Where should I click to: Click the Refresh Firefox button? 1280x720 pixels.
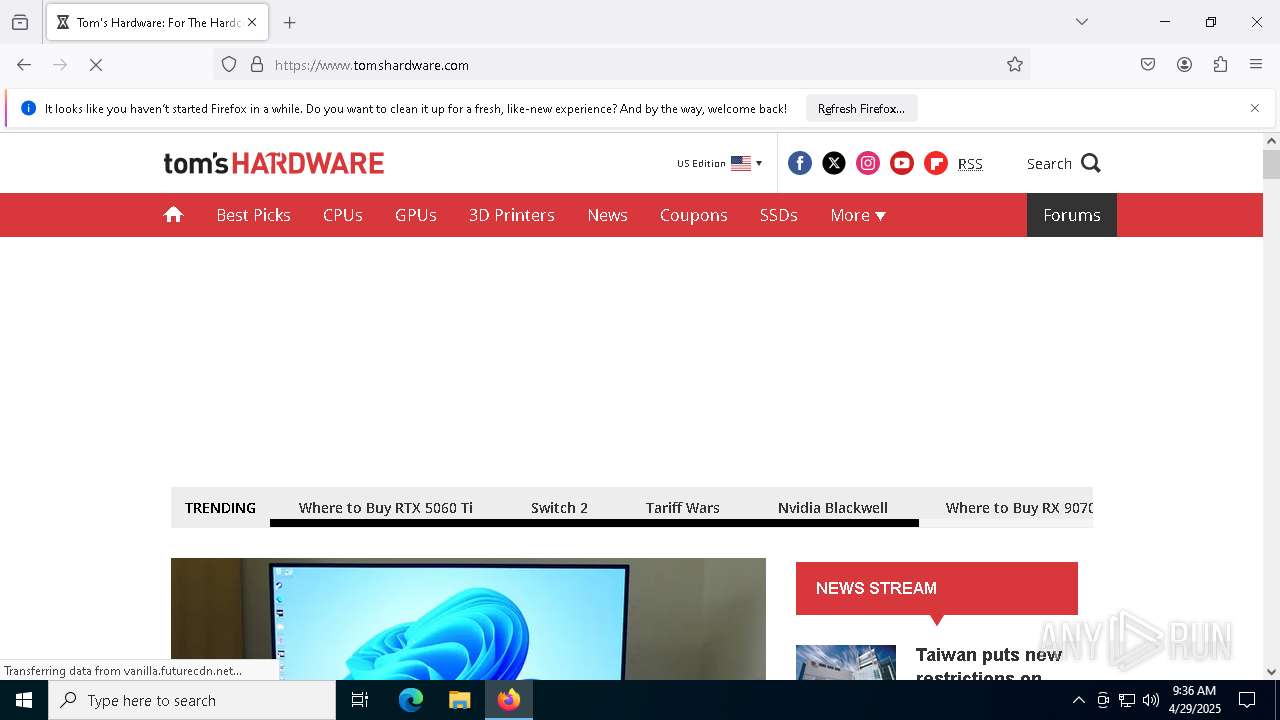pyautogui.click(x=861, y=108)
